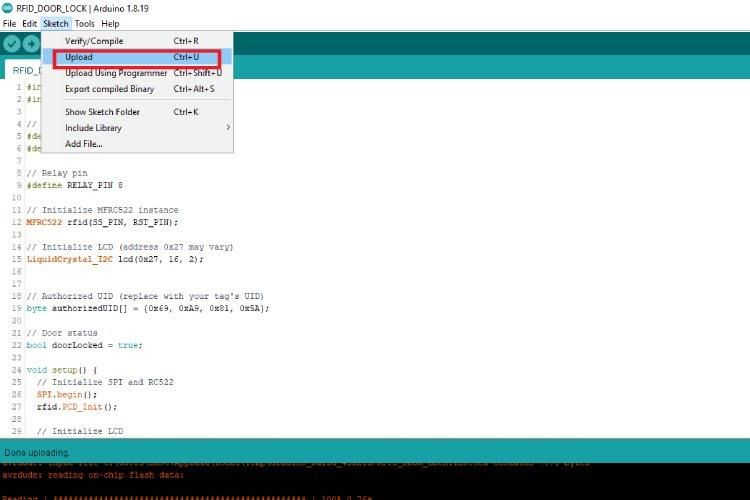Click the 'avrdude: reading on-chip flash data' console line
This screenshot has height=500, width=750.
[93, 475]
